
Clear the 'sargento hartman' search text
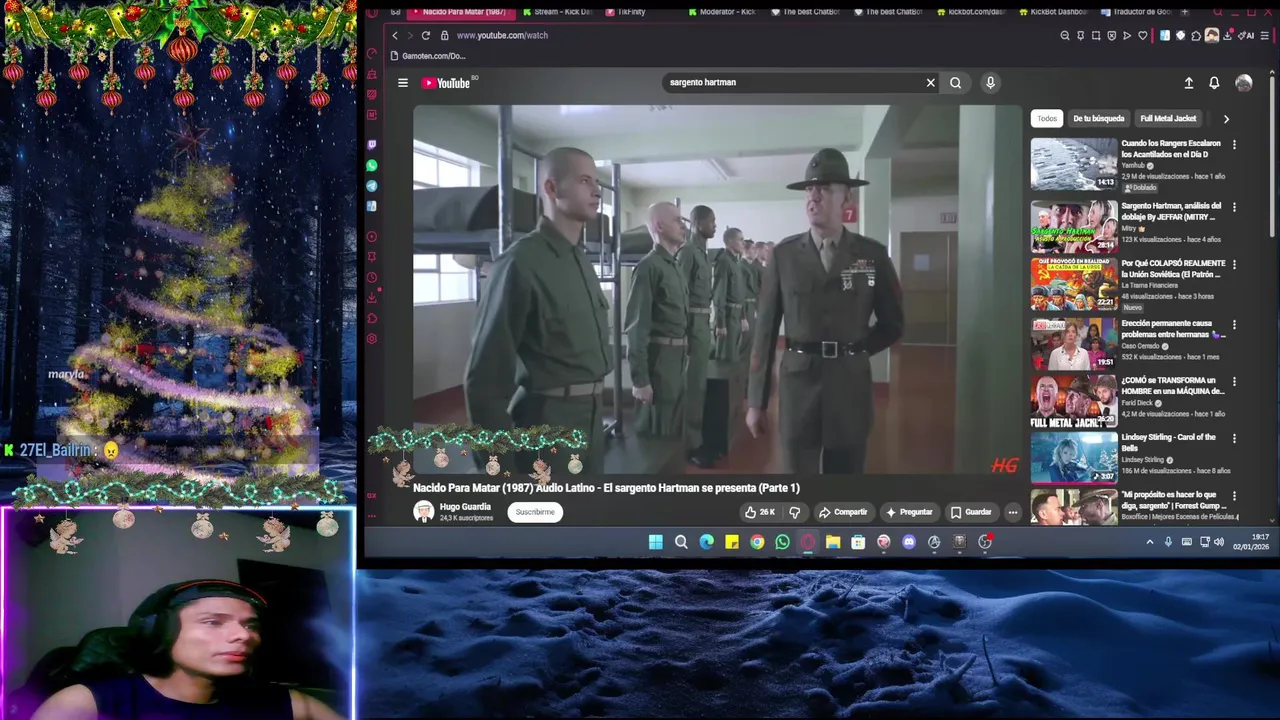coord(930,83)
